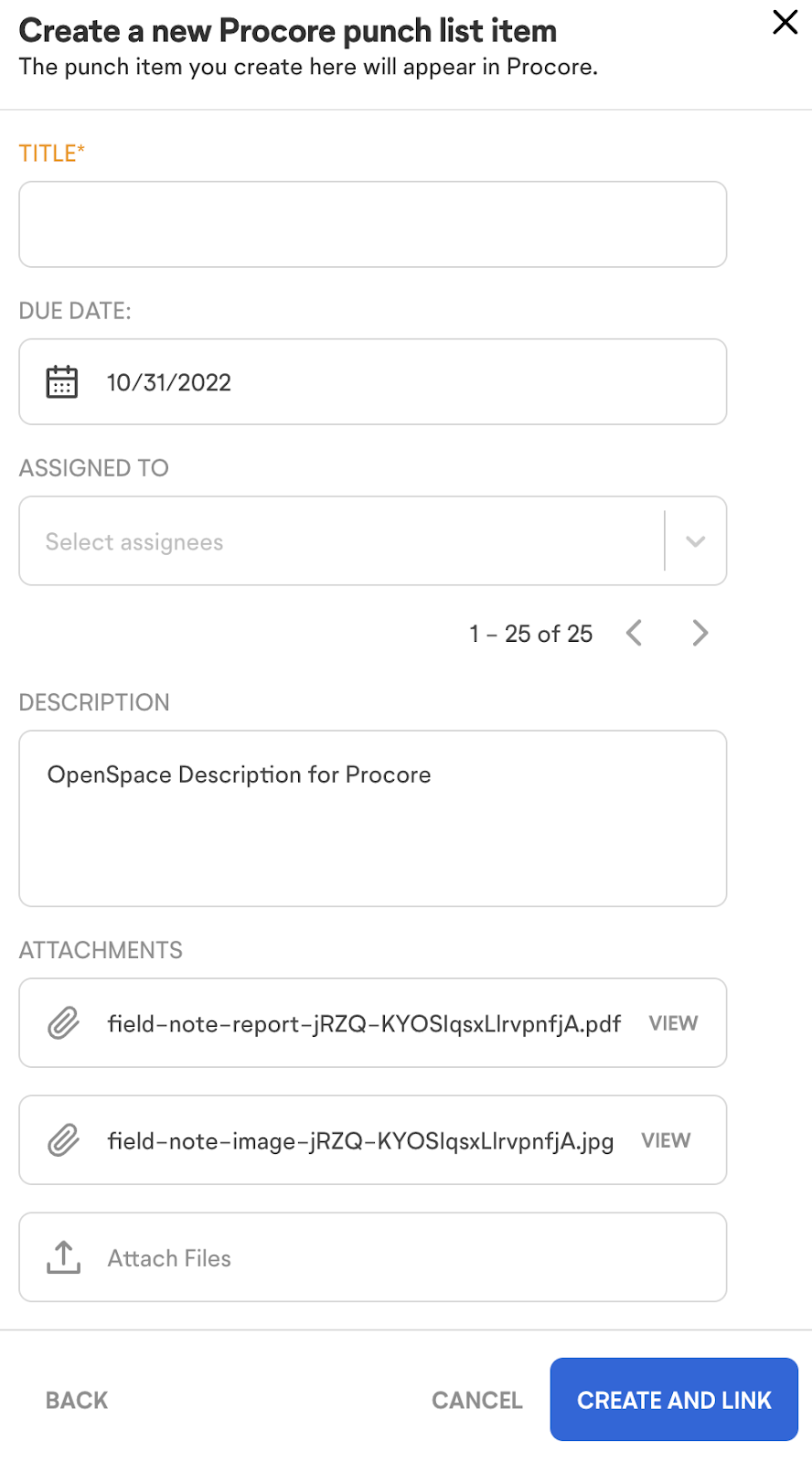Click the paperclip icon on the JPG attachment
Viewport: 812px width, 1463px height.
tap(61, 1140)
